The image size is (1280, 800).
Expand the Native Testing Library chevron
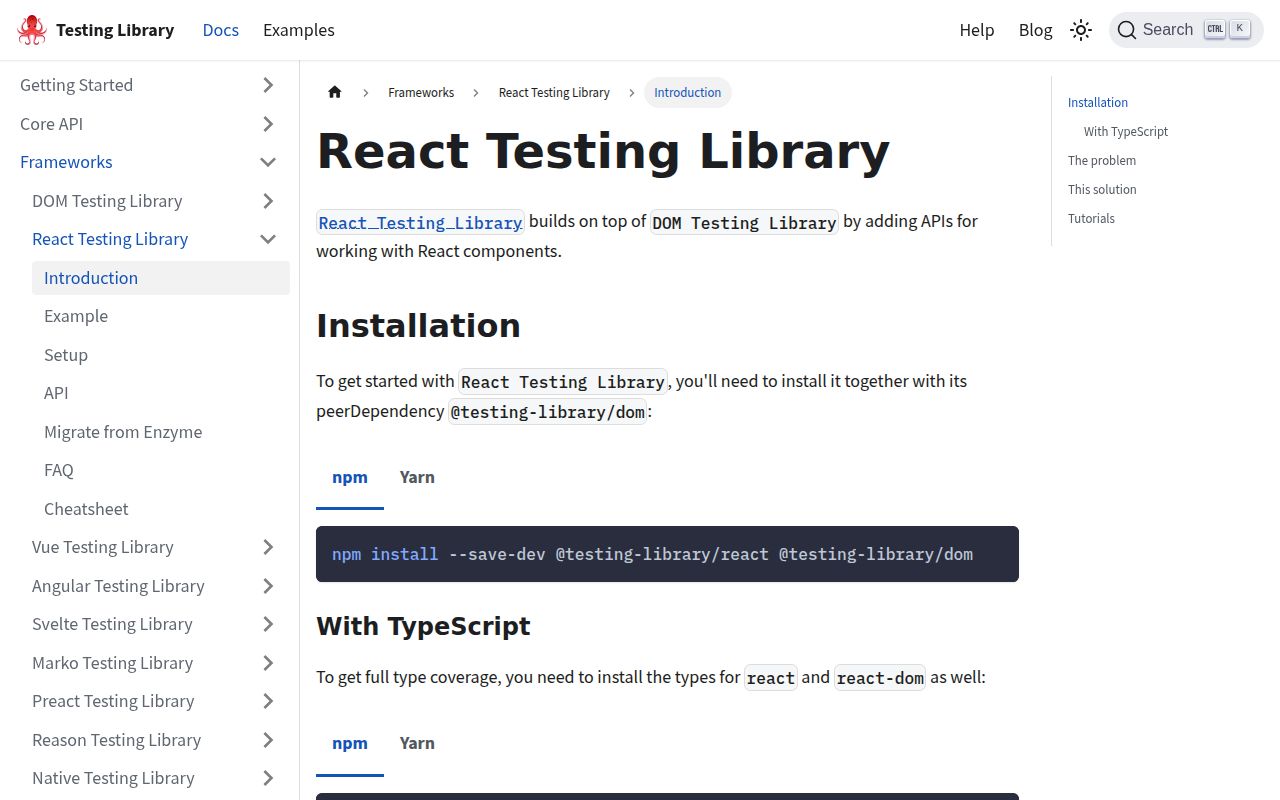[268, 778]
